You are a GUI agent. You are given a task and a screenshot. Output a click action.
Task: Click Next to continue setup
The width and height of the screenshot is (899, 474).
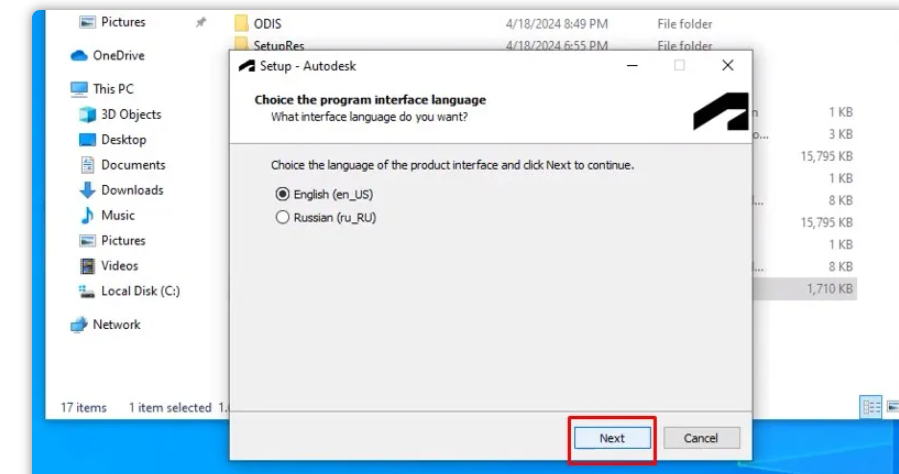612,438
